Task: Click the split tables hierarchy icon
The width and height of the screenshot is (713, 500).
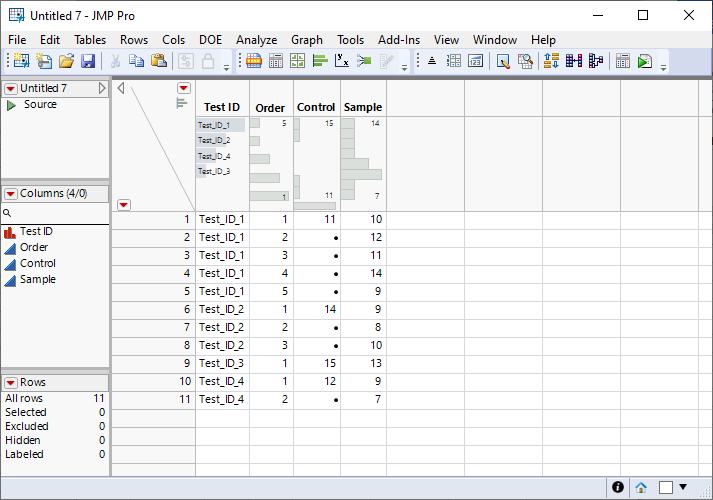Action: tap(596, 61)
